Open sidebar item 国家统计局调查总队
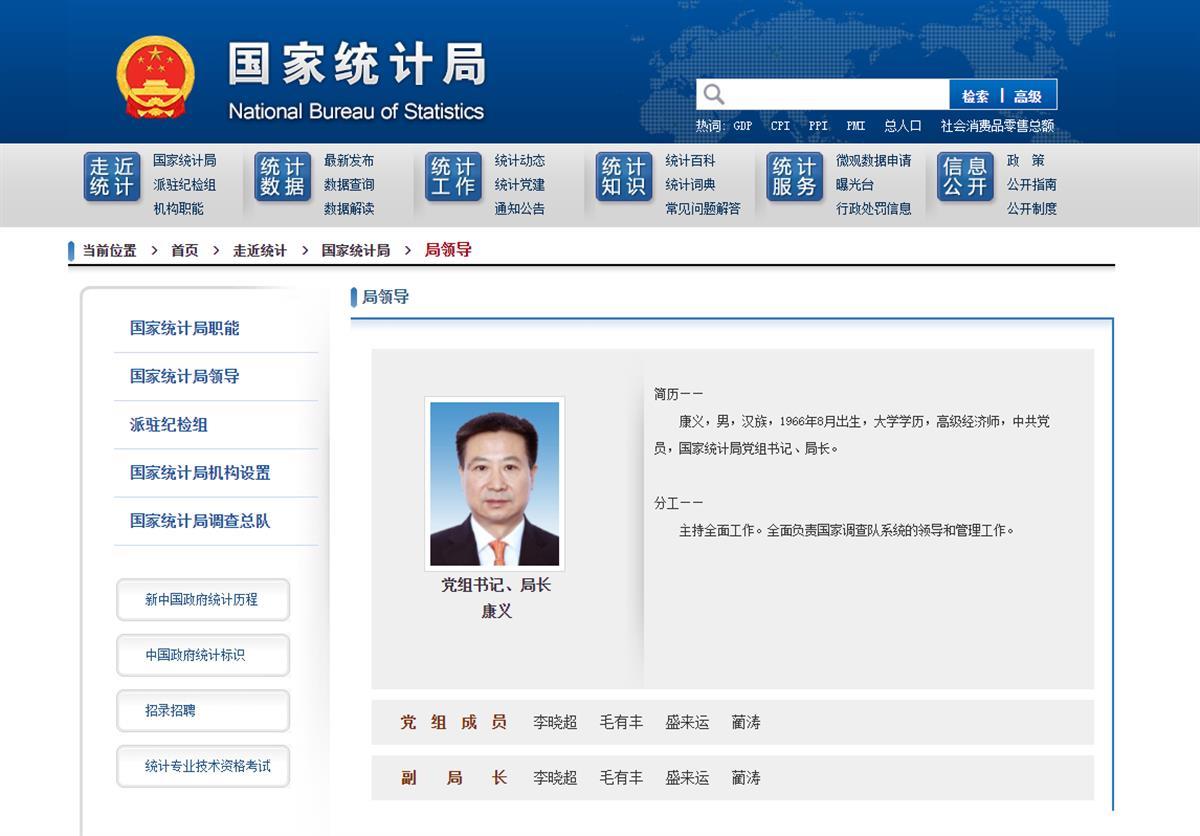This screenshot has height=836, width=1200. click(200, 520)
